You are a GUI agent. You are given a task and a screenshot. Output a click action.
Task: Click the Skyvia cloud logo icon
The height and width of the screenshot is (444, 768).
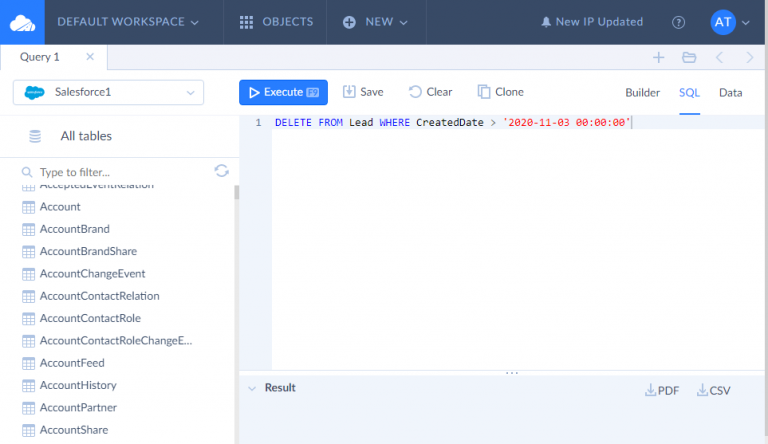pos(20,21)
